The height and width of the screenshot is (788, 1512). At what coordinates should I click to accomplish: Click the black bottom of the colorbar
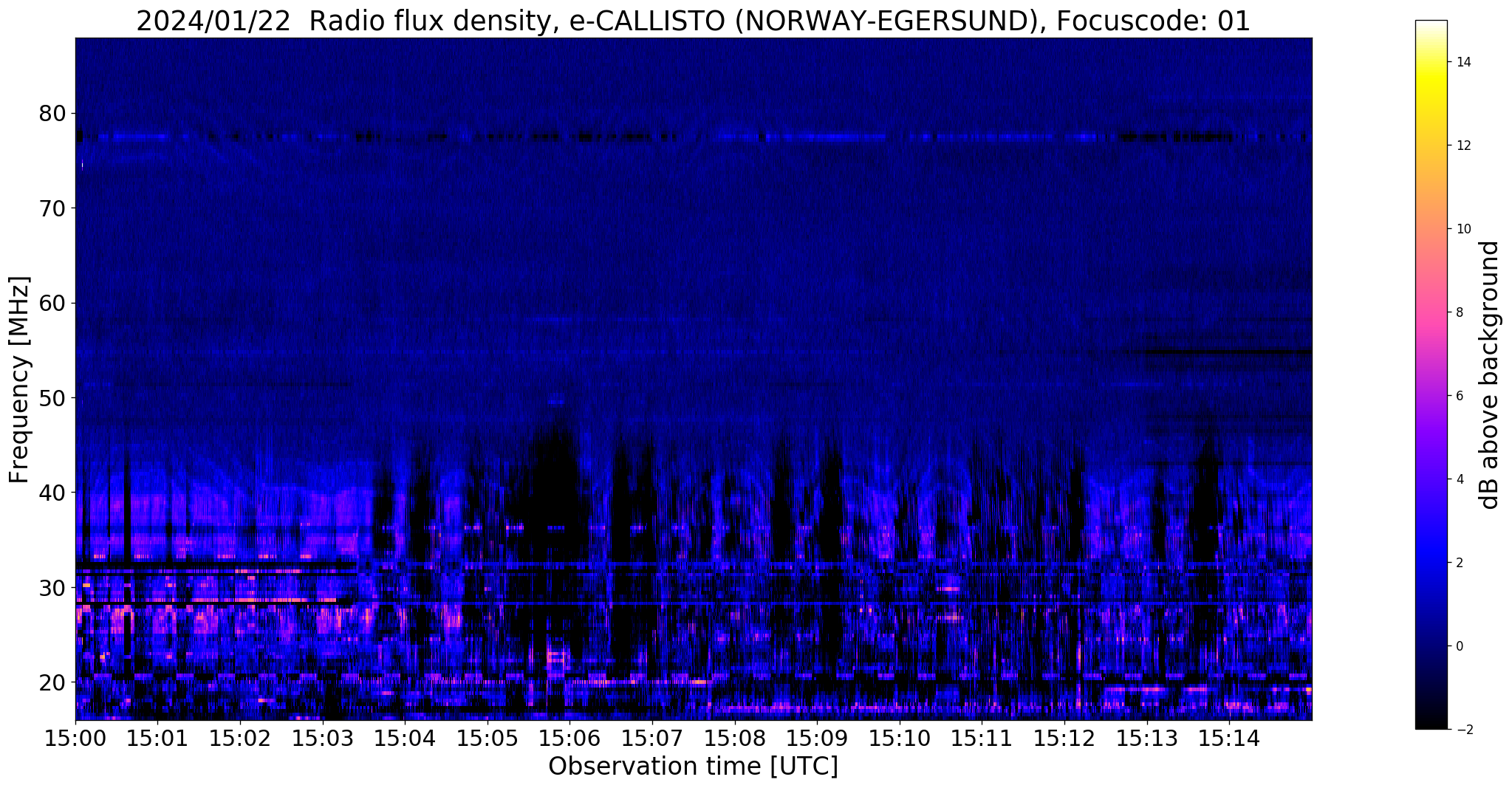(1431, 724)
